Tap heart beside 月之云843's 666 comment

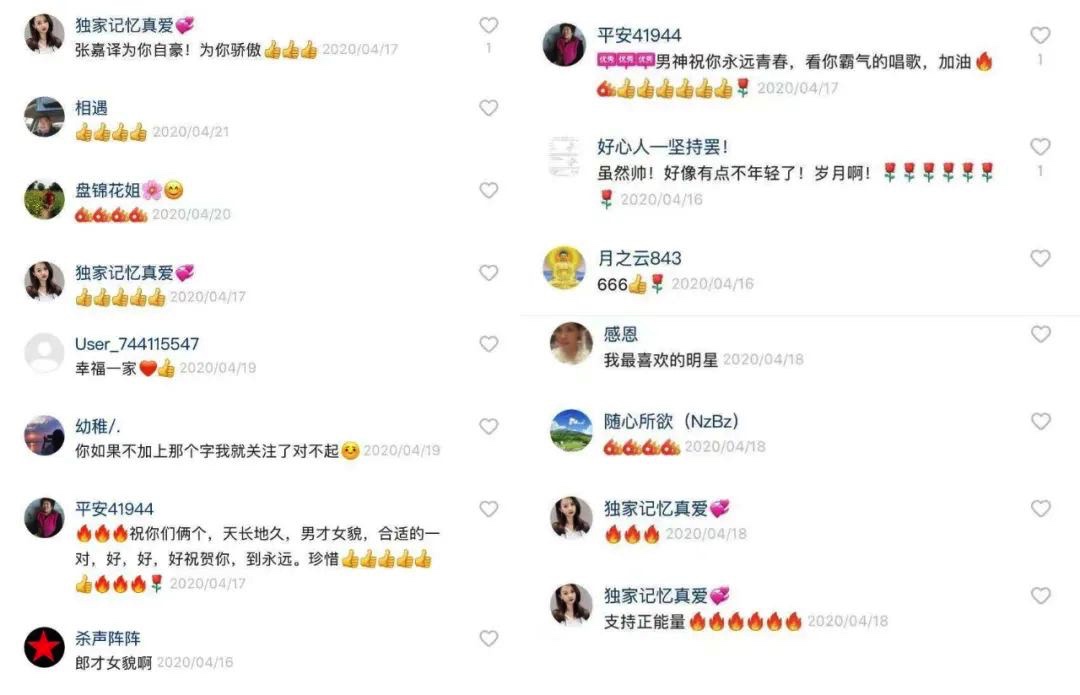point(1040,258)
